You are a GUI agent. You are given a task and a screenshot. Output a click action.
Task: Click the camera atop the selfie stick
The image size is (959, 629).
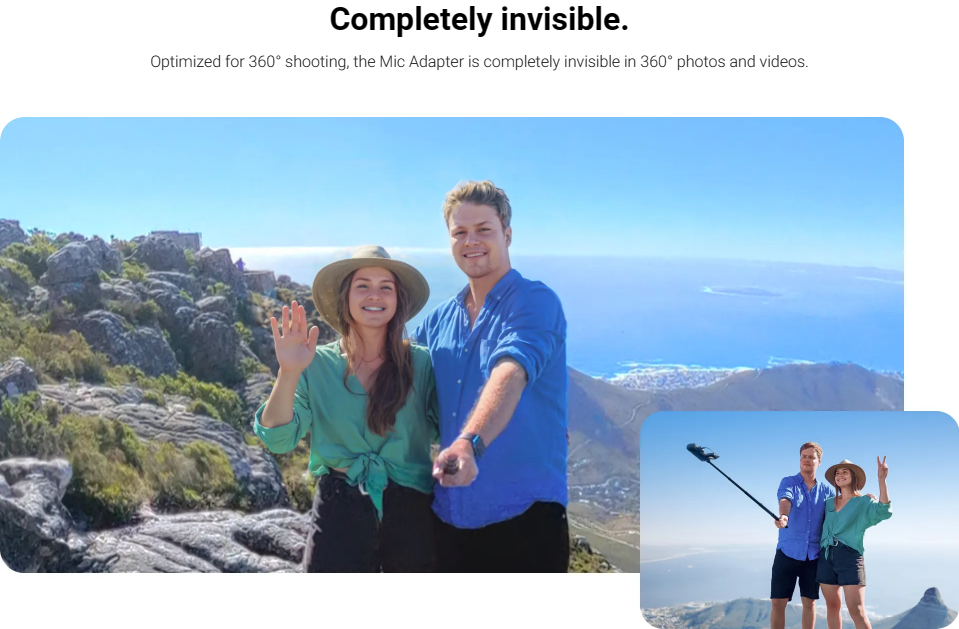coord(702,453)
